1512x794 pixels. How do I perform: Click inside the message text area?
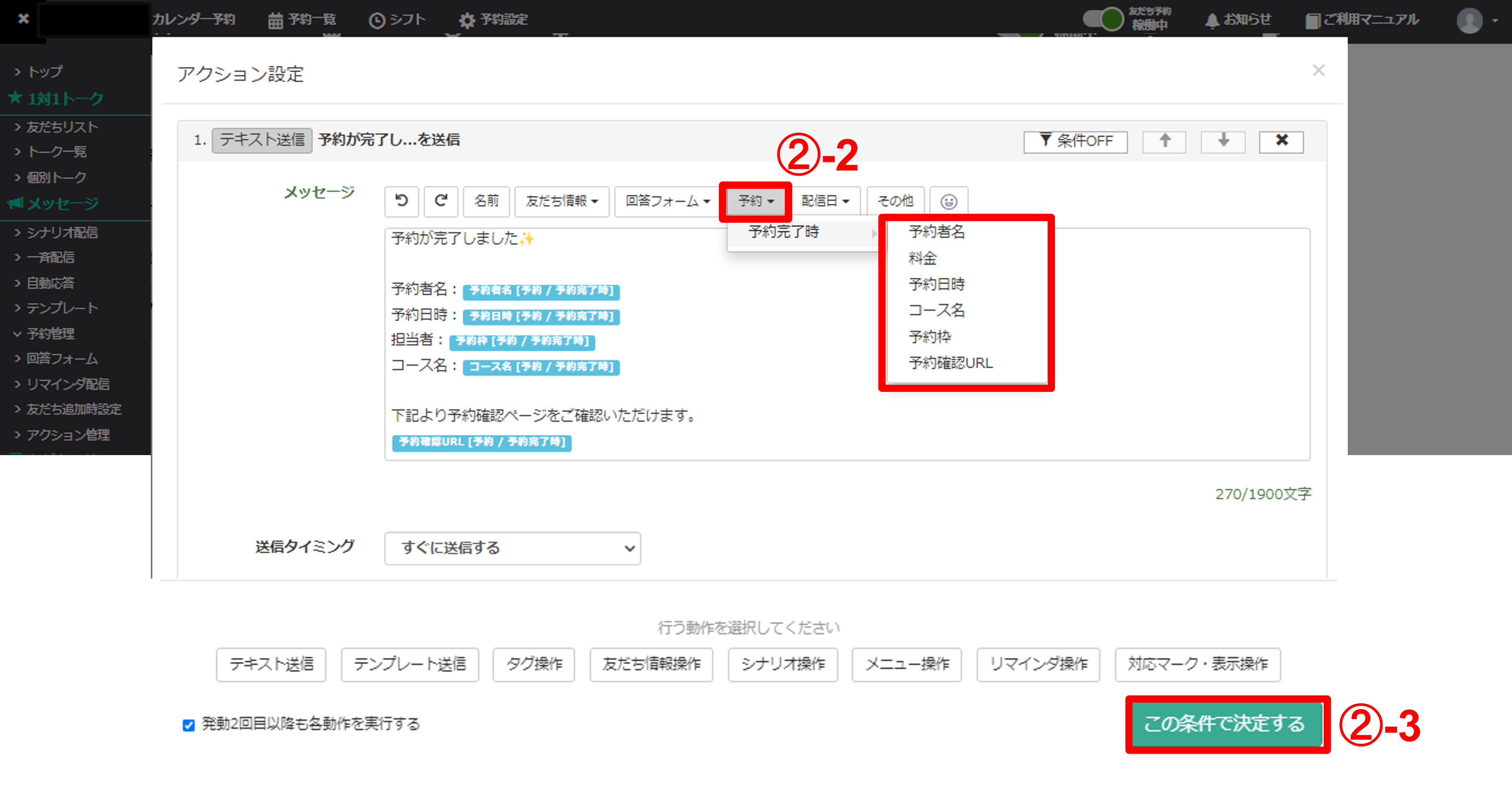tap(847, 344)
